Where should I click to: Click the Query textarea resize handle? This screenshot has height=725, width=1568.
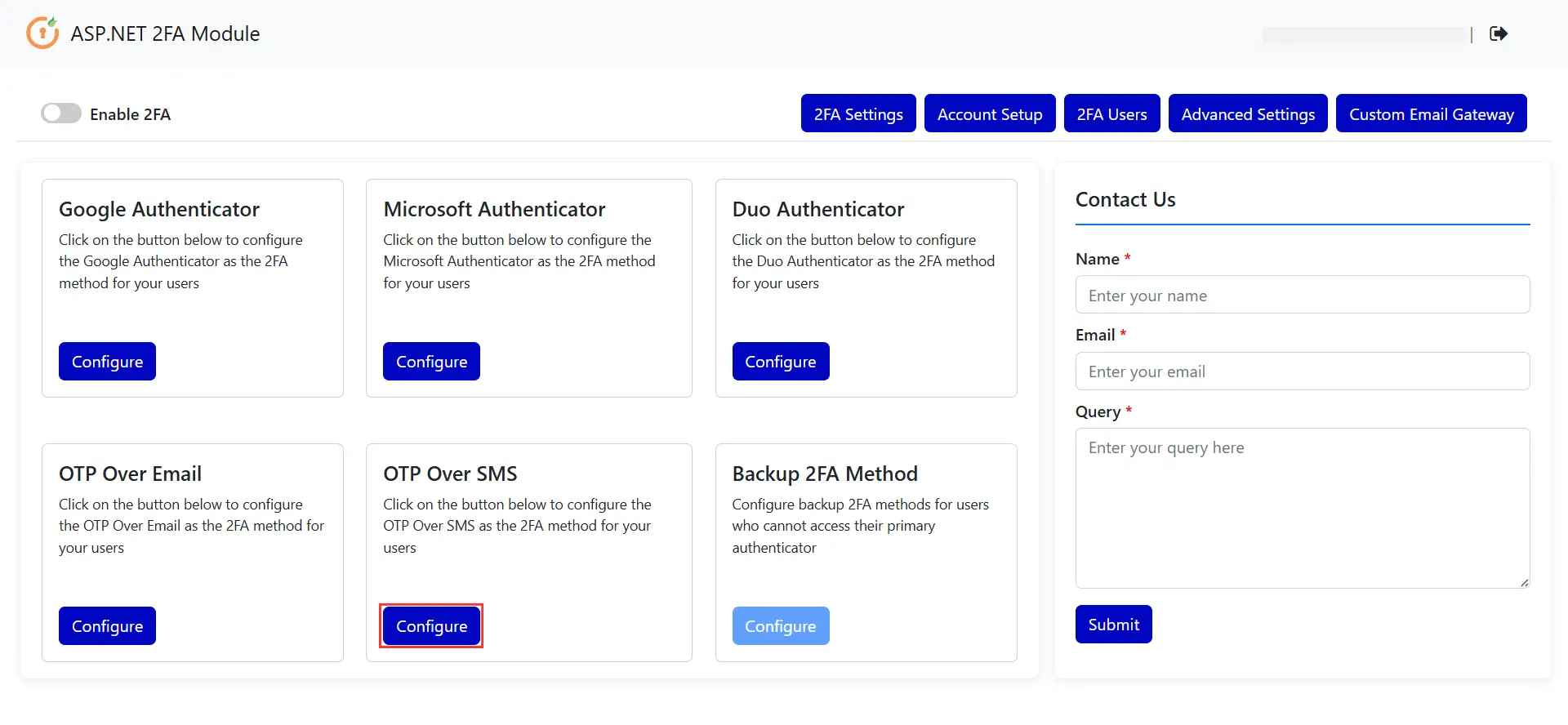coord(1524,582)
